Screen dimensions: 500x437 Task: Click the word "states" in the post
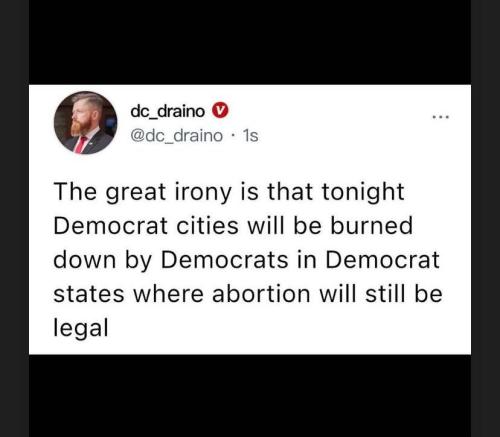[x=89, y=294]
